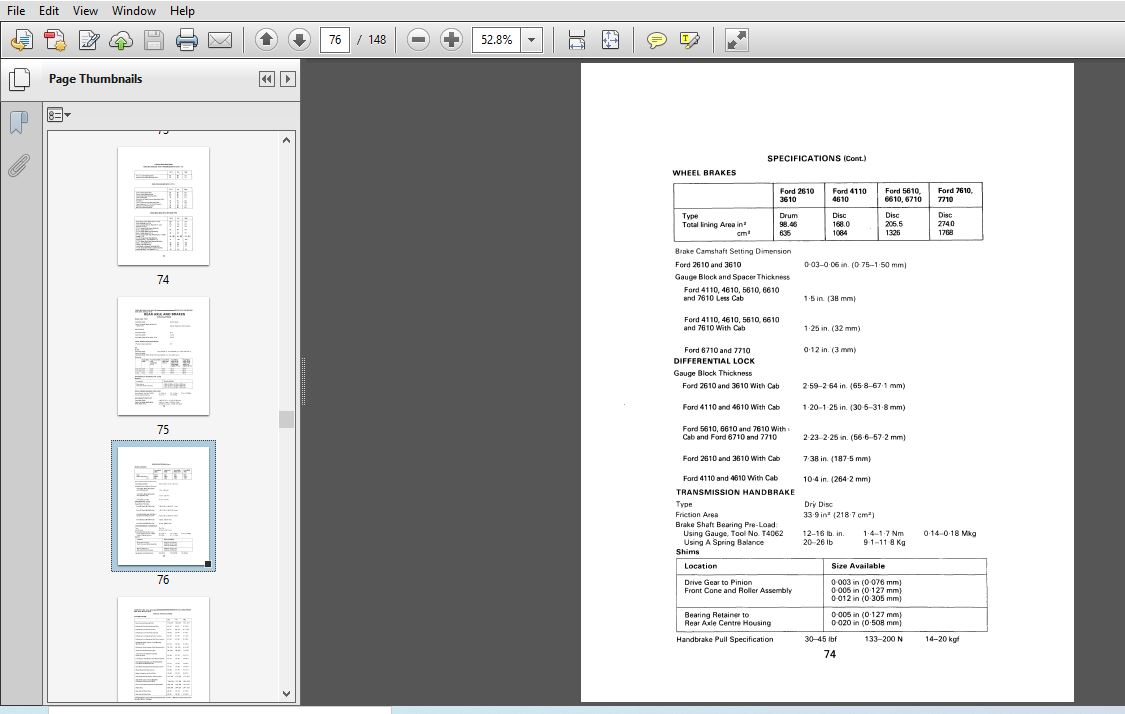Screen dimensions: 1125x714
Task: Go to next page with down arrow
Action: [299, 39]
